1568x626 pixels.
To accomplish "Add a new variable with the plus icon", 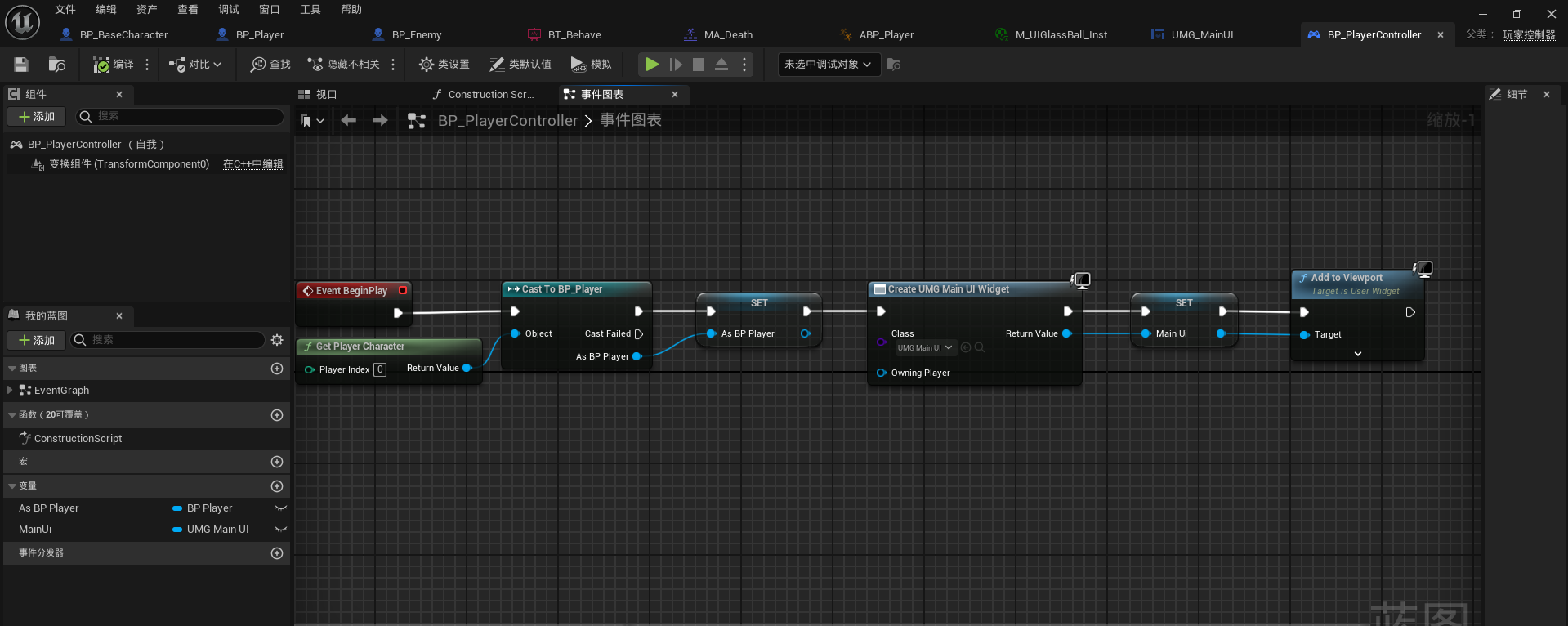I will (x=277, y=486).
